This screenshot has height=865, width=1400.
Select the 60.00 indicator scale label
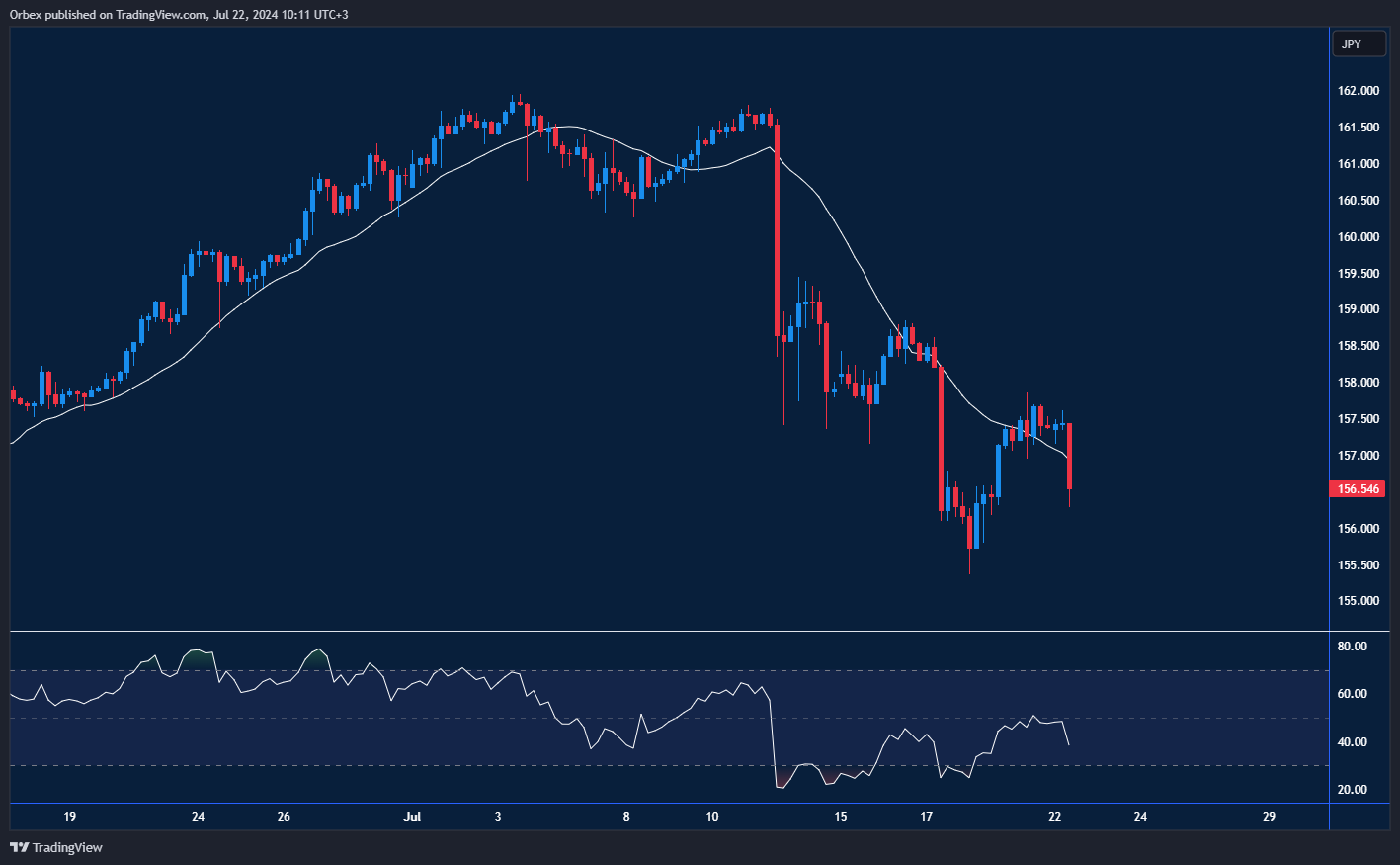click(1353, 694)
